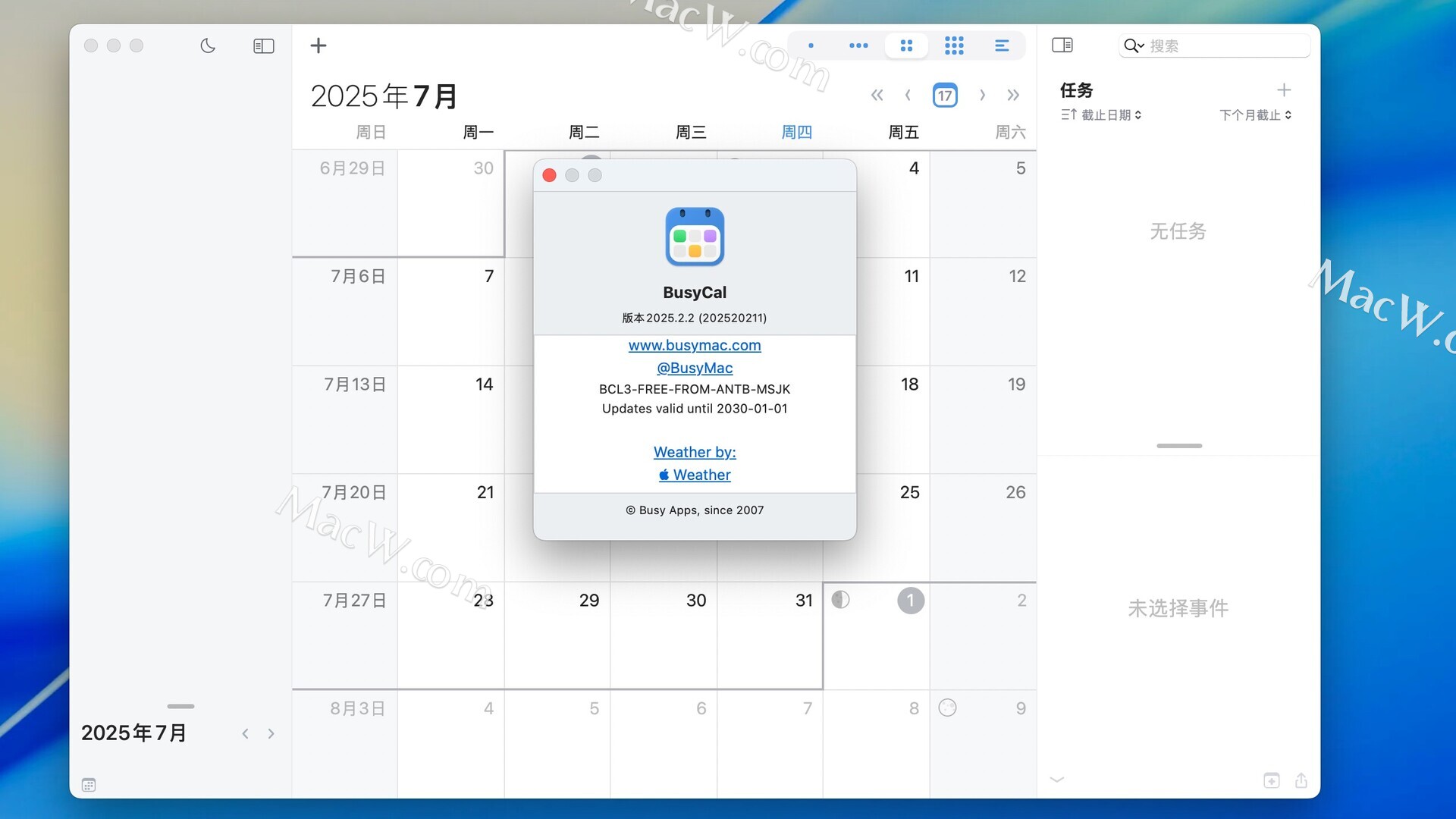
Task: Click the 周四 column header
Action: pos(796,132)
